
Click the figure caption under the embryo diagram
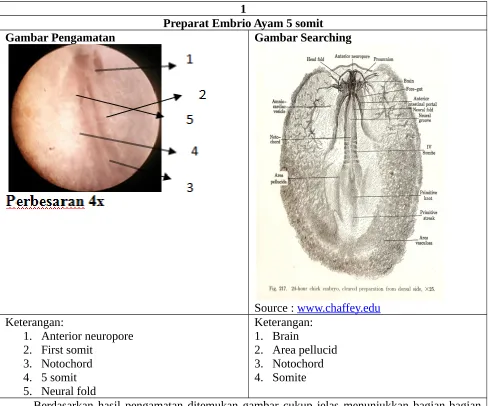(352, 289)
